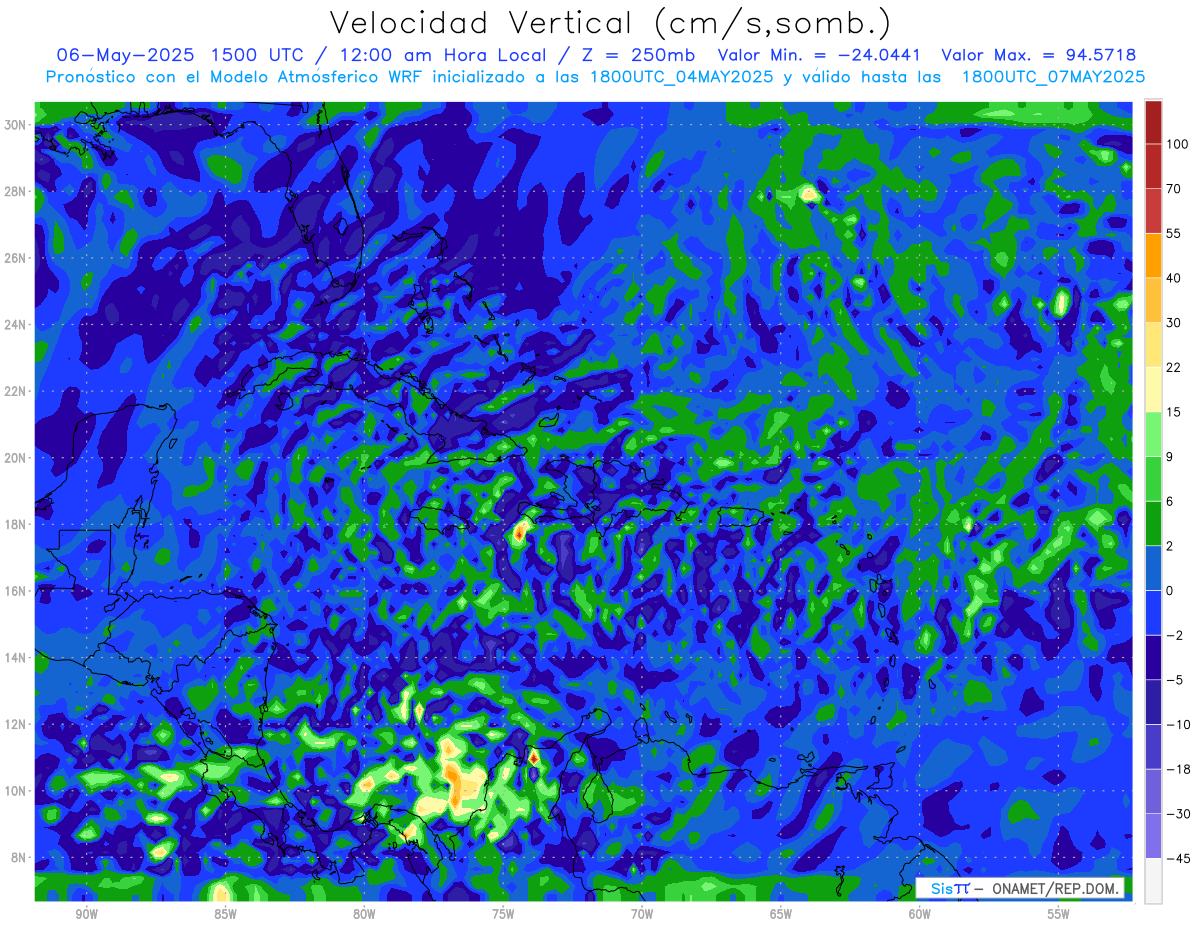Screen dimensions: 1200x927
Task: Click the '65W' longitude label
Action: click(x=781, y=914)
